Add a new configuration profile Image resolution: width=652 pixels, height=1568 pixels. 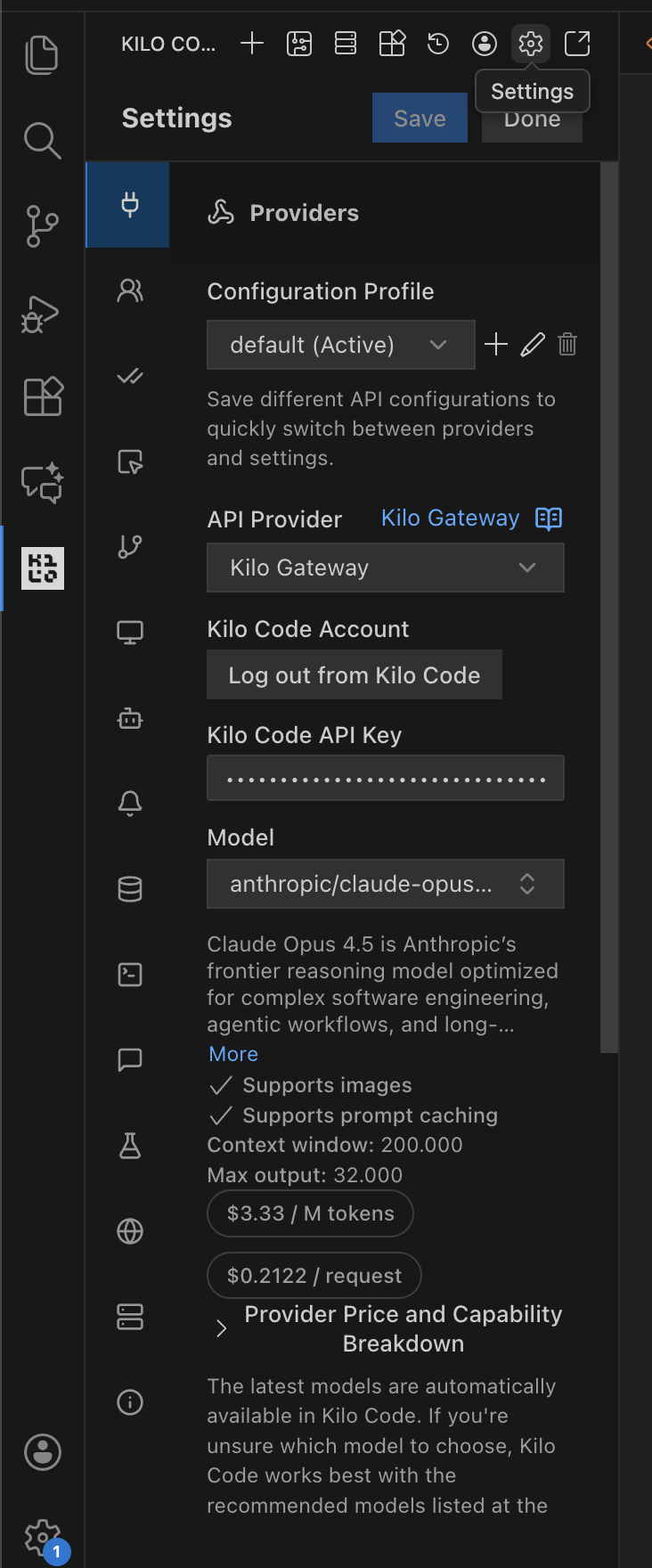[496, 345]
